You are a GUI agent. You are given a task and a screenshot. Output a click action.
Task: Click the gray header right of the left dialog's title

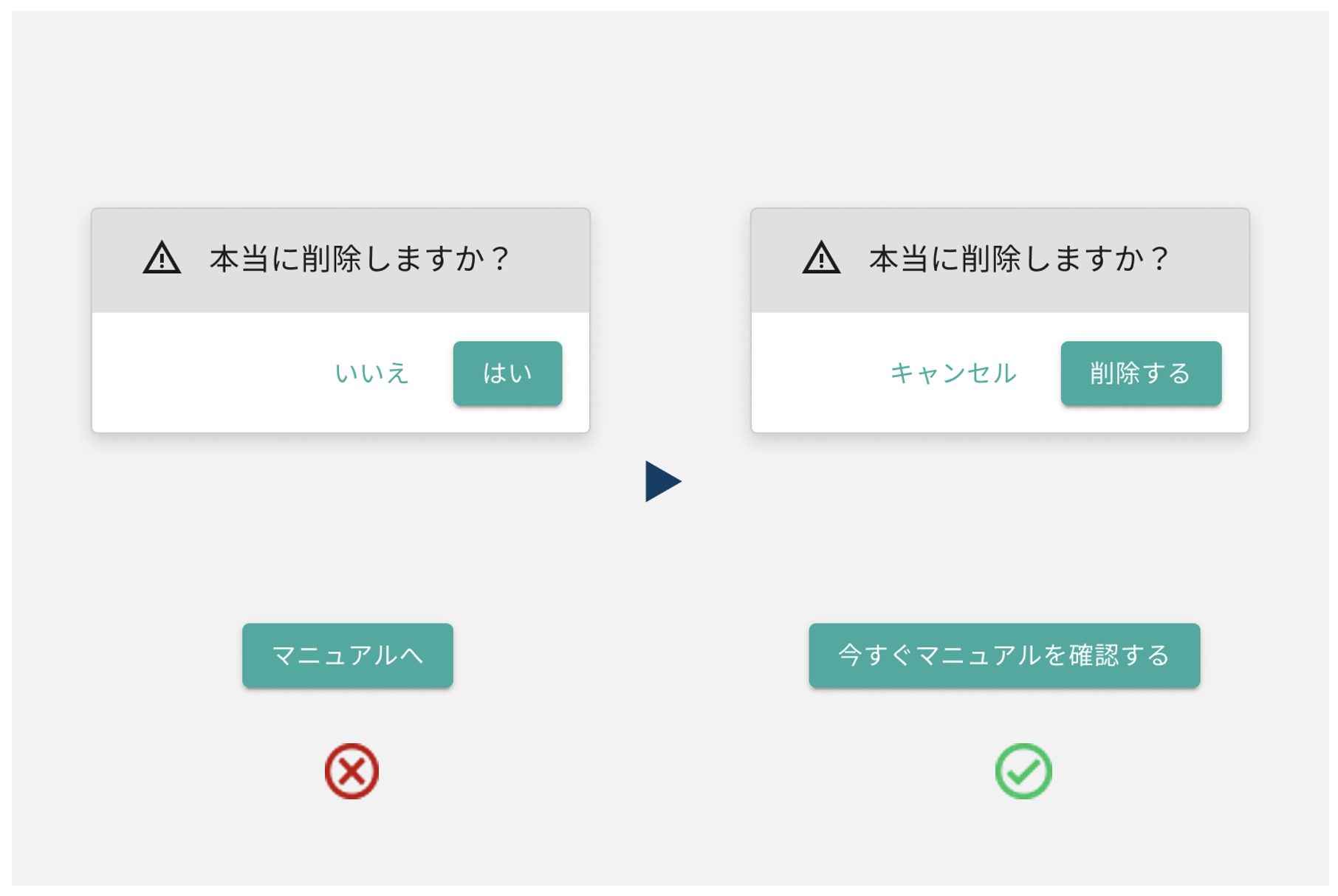(550, 260)
